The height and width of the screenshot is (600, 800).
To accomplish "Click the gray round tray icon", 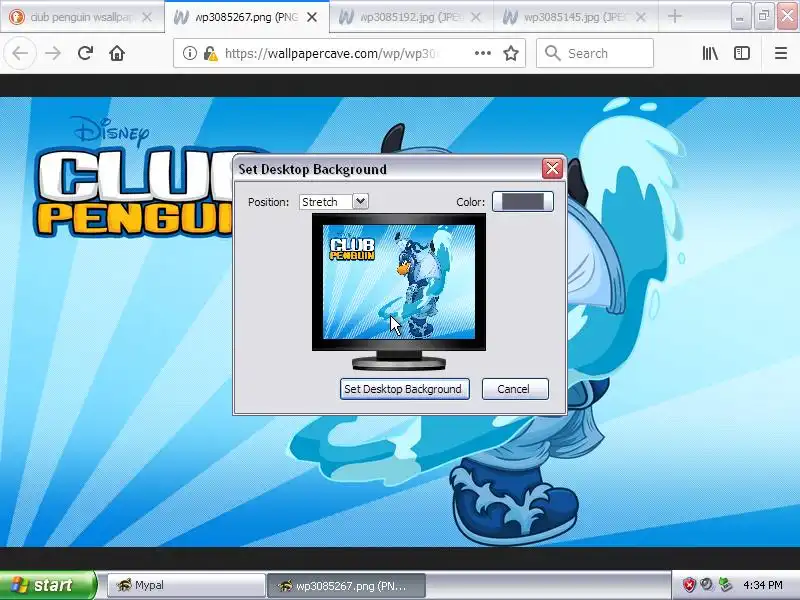I will [x=707, y=584].
